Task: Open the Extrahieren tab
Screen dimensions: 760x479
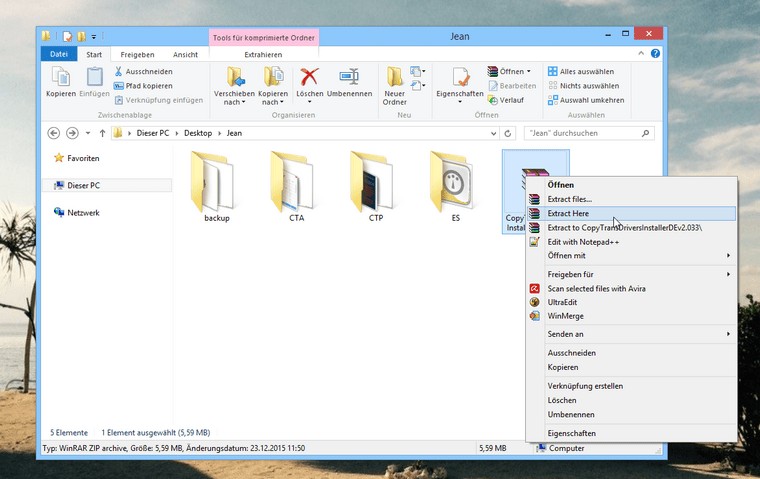Action: (263, 54)
